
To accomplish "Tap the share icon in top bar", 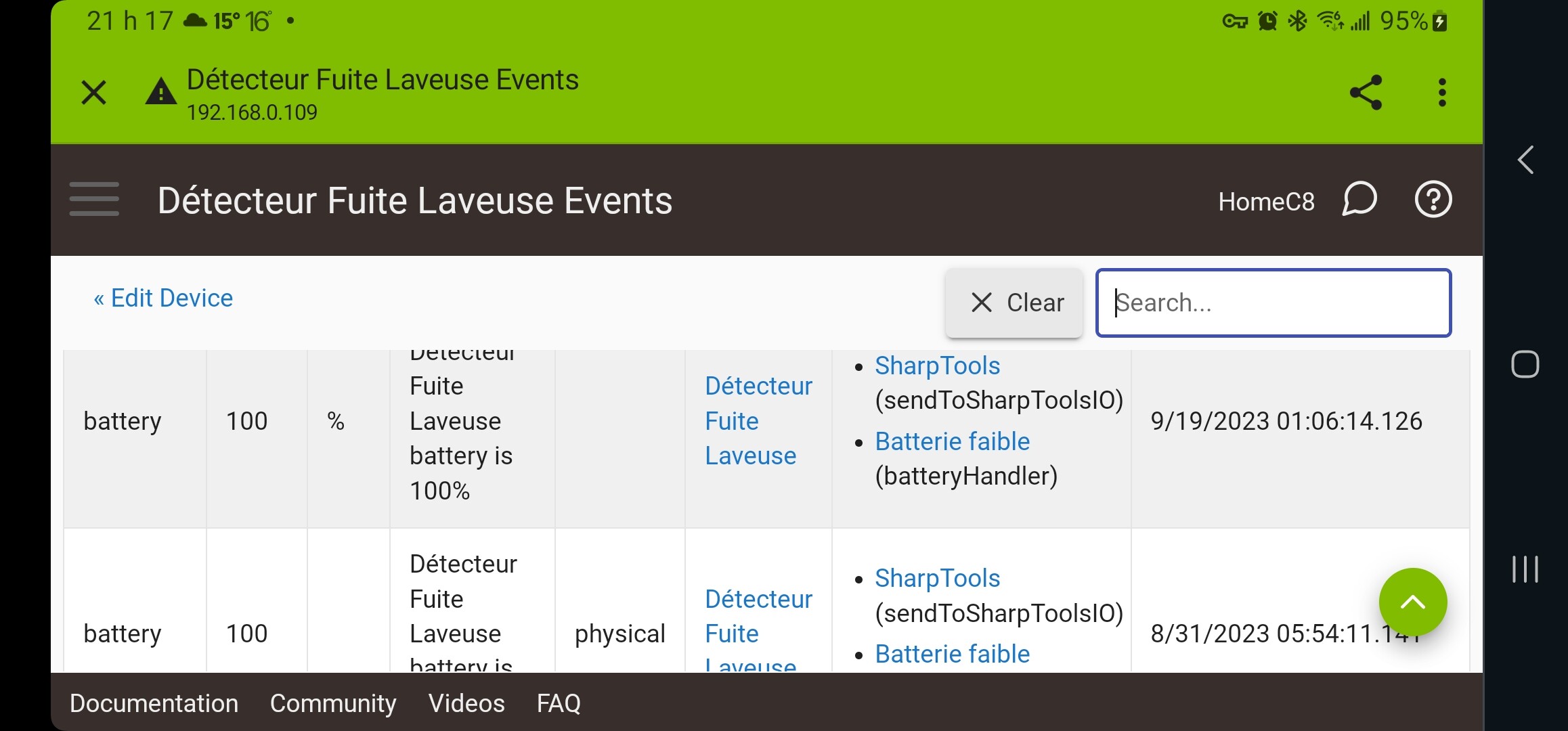I will [x=1365, y=93].
